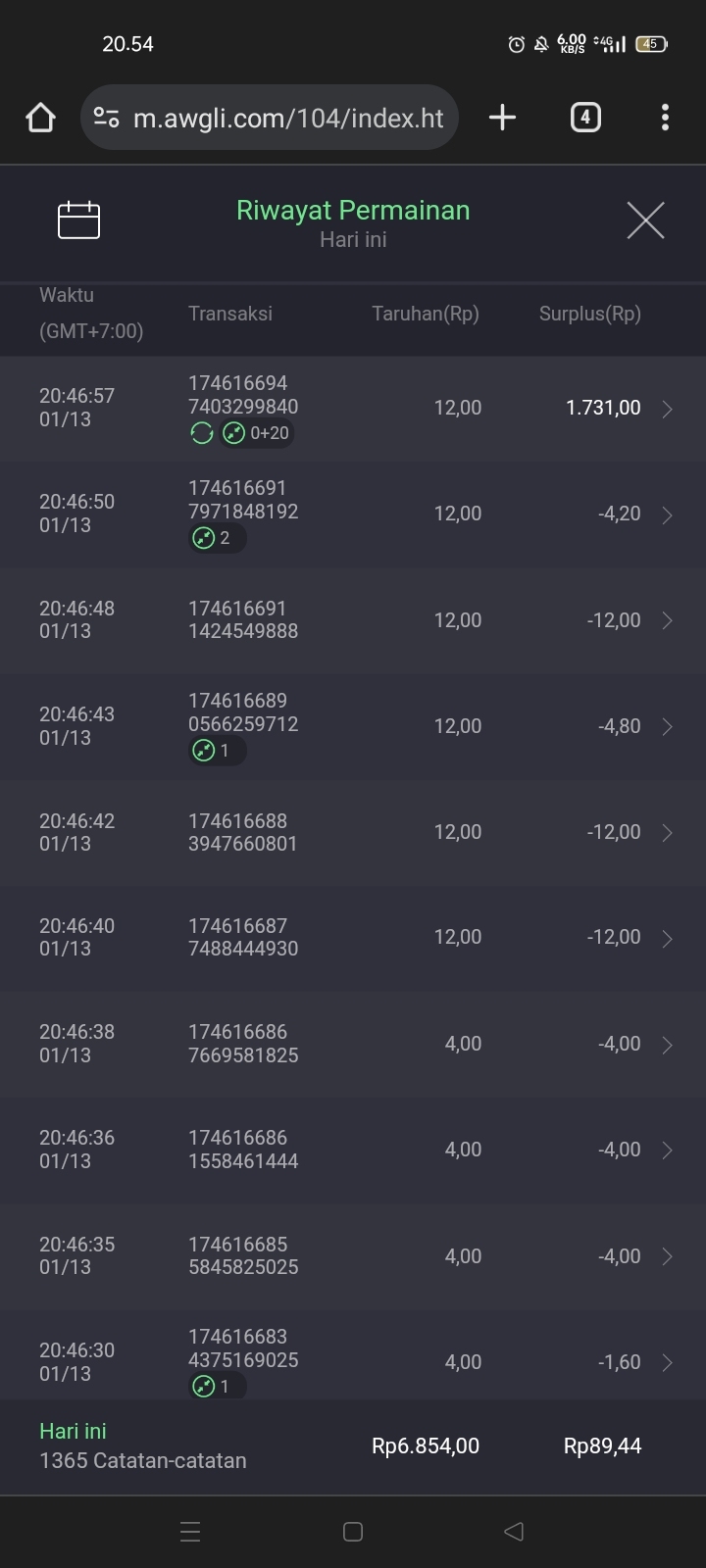Expand the 20:46:43 transaction details chevron

pyautogui.click(x=667, y=726)
